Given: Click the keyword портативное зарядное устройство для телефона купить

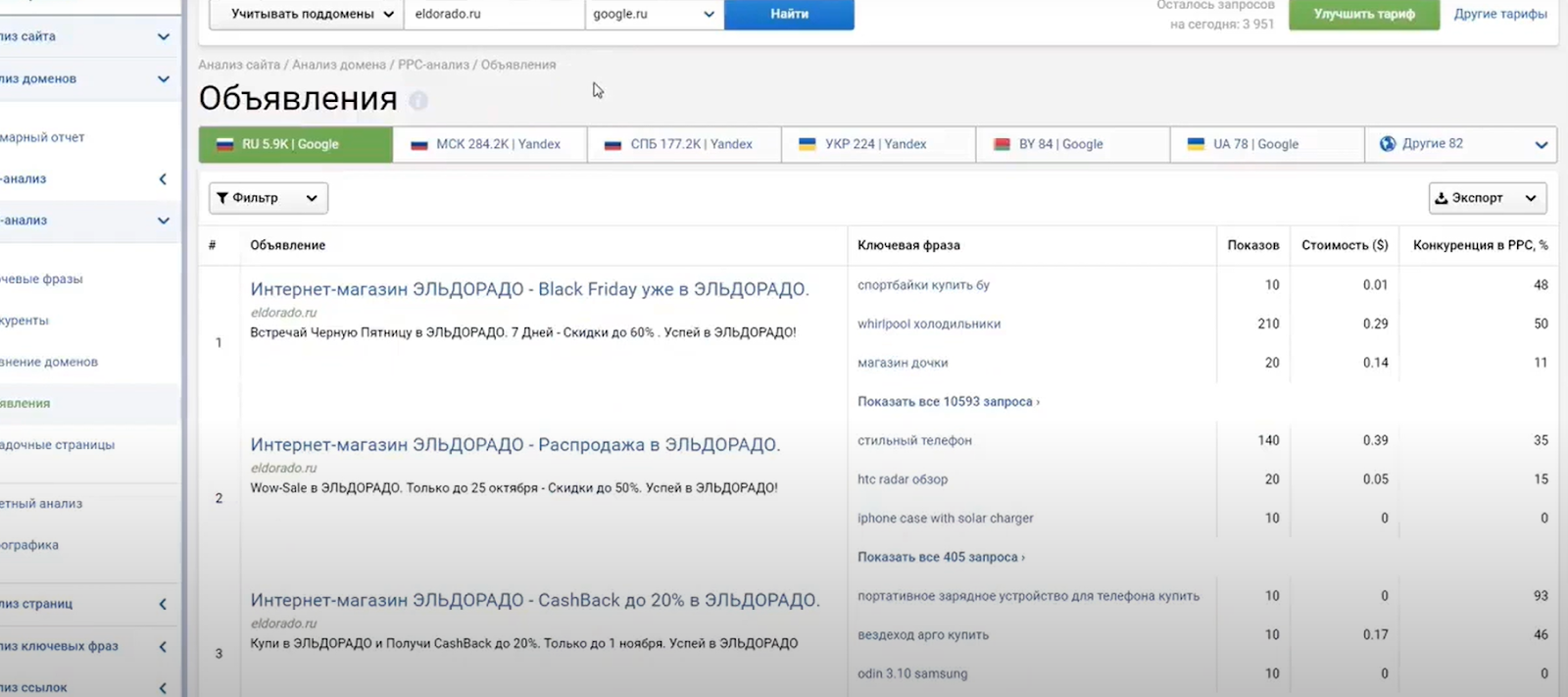Looking at the screenshot, I should coord(1028,596).
